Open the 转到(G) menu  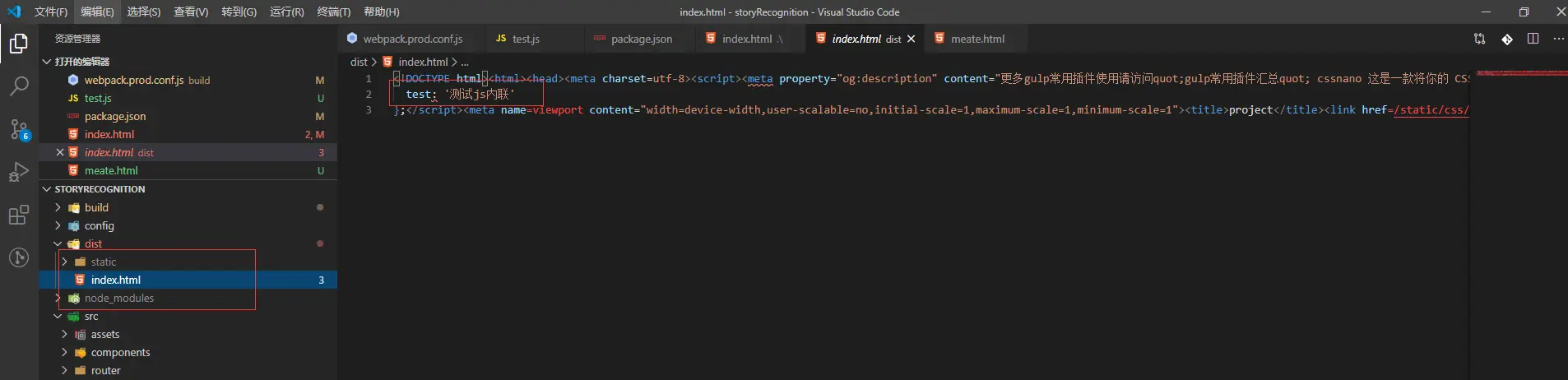(239, 12)
